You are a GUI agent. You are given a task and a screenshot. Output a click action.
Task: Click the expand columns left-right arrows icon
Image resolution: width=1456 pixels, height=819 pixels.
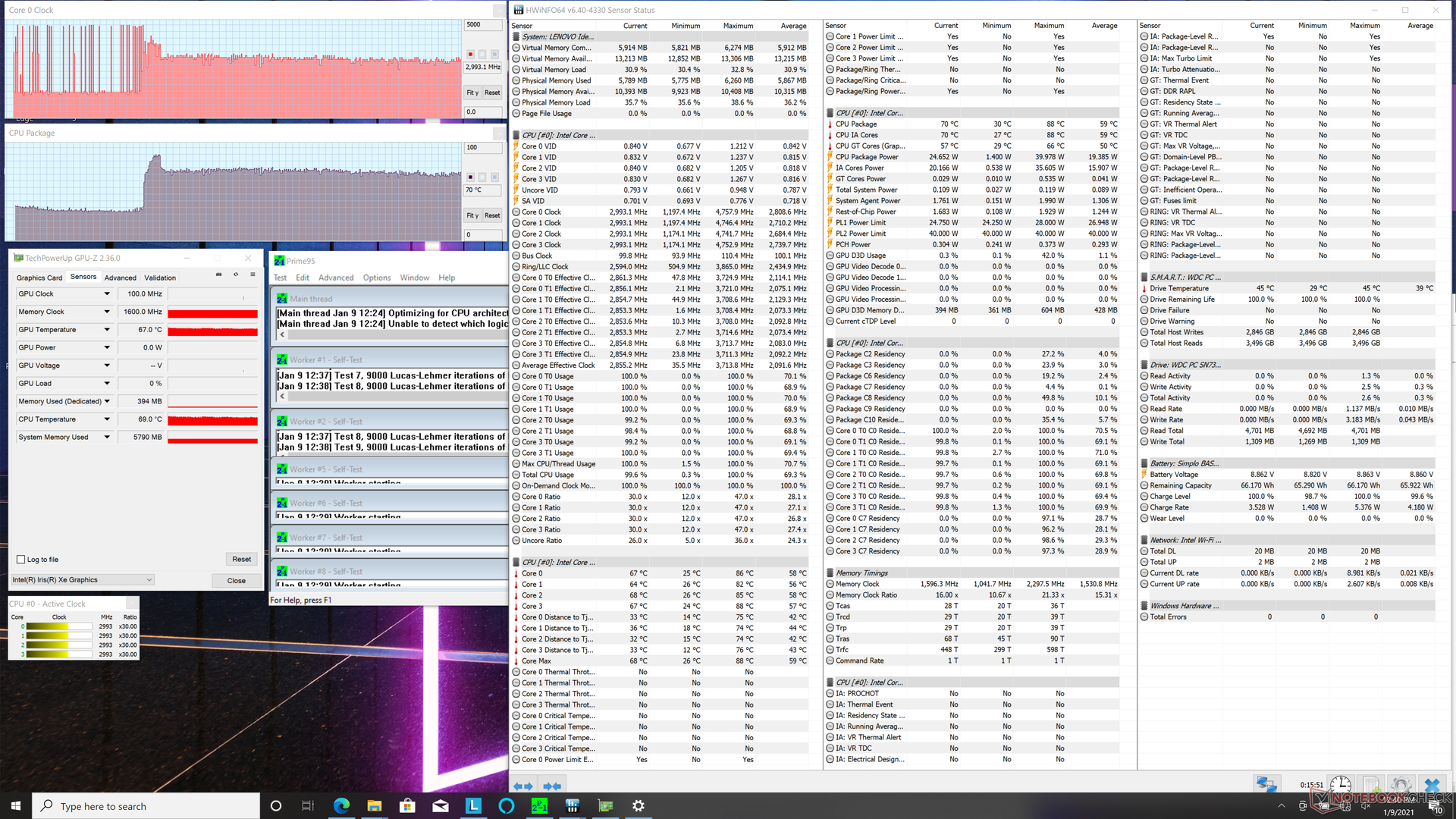click(x=522, y=786)
